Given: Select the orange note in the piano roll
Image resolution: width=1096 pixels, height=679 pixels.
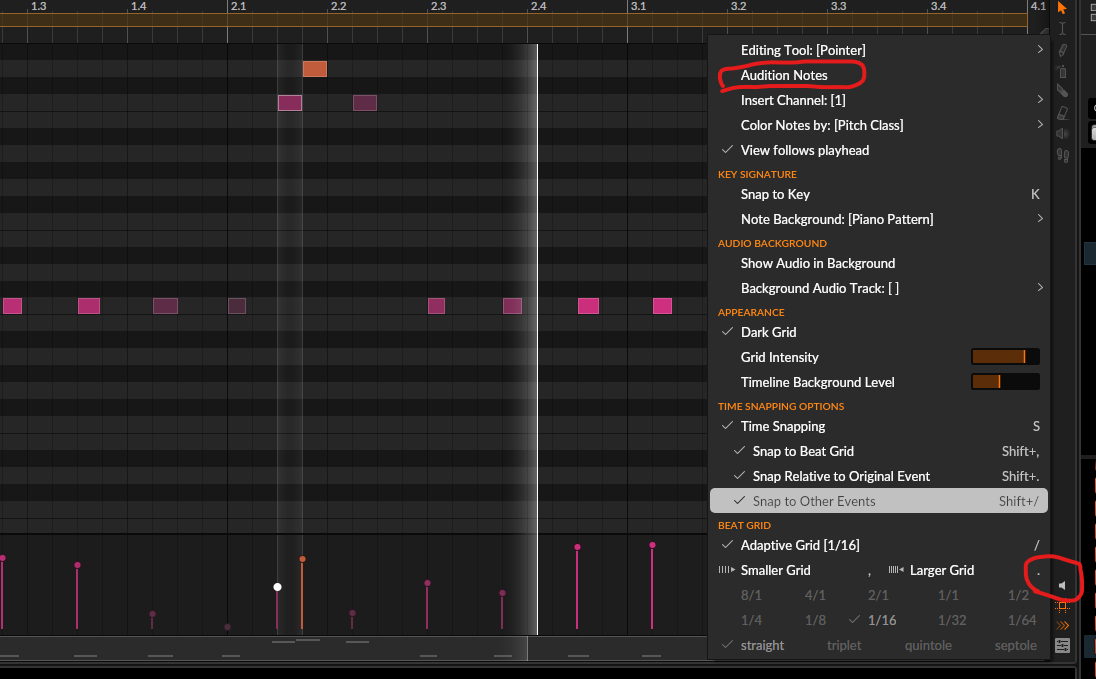Looking at the screenshot, I should click(x=315, y=69).
